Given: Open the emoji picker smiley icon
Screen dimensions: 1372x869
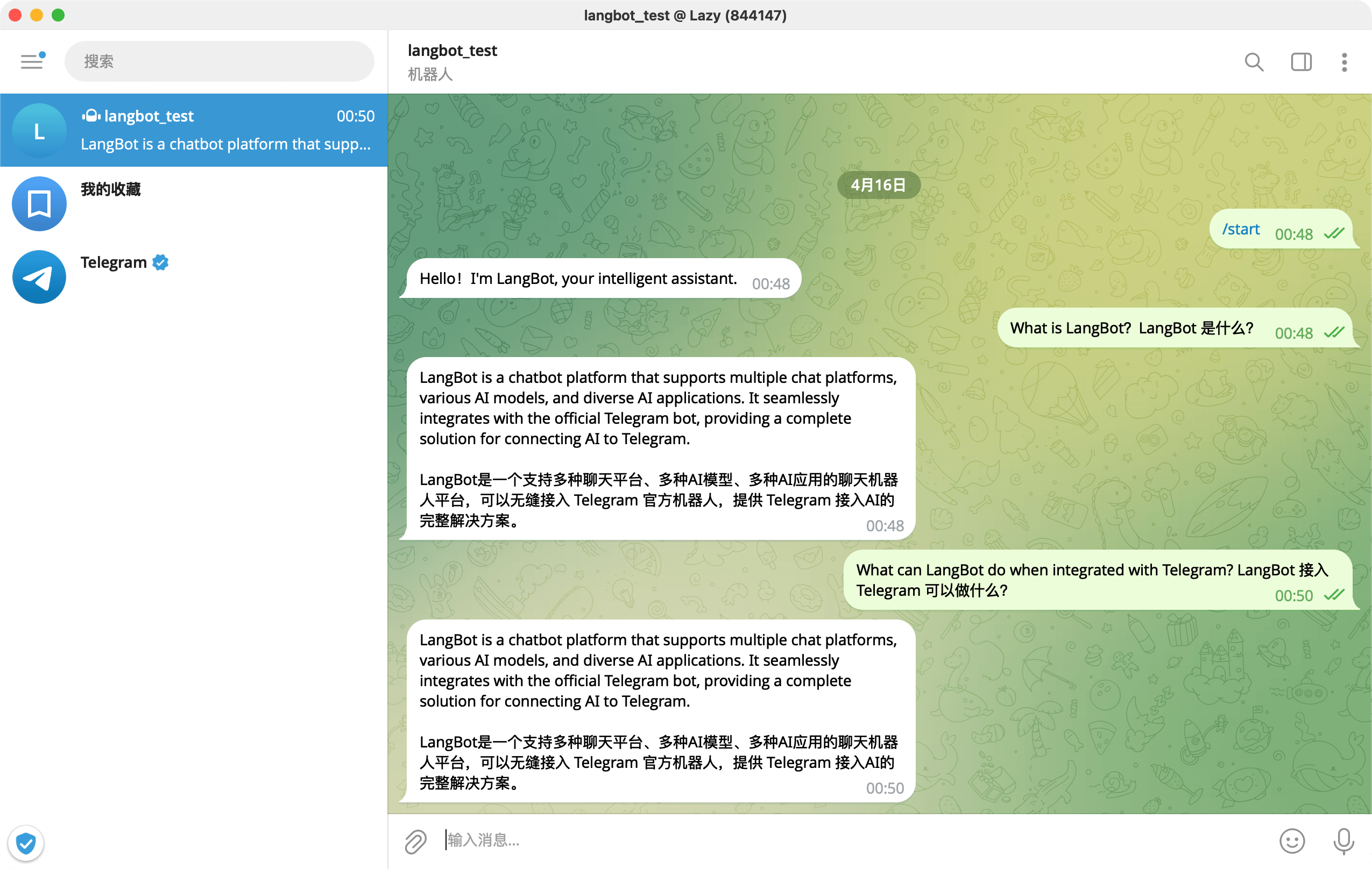Looking at the screenshot, I should pos(1292,840).
